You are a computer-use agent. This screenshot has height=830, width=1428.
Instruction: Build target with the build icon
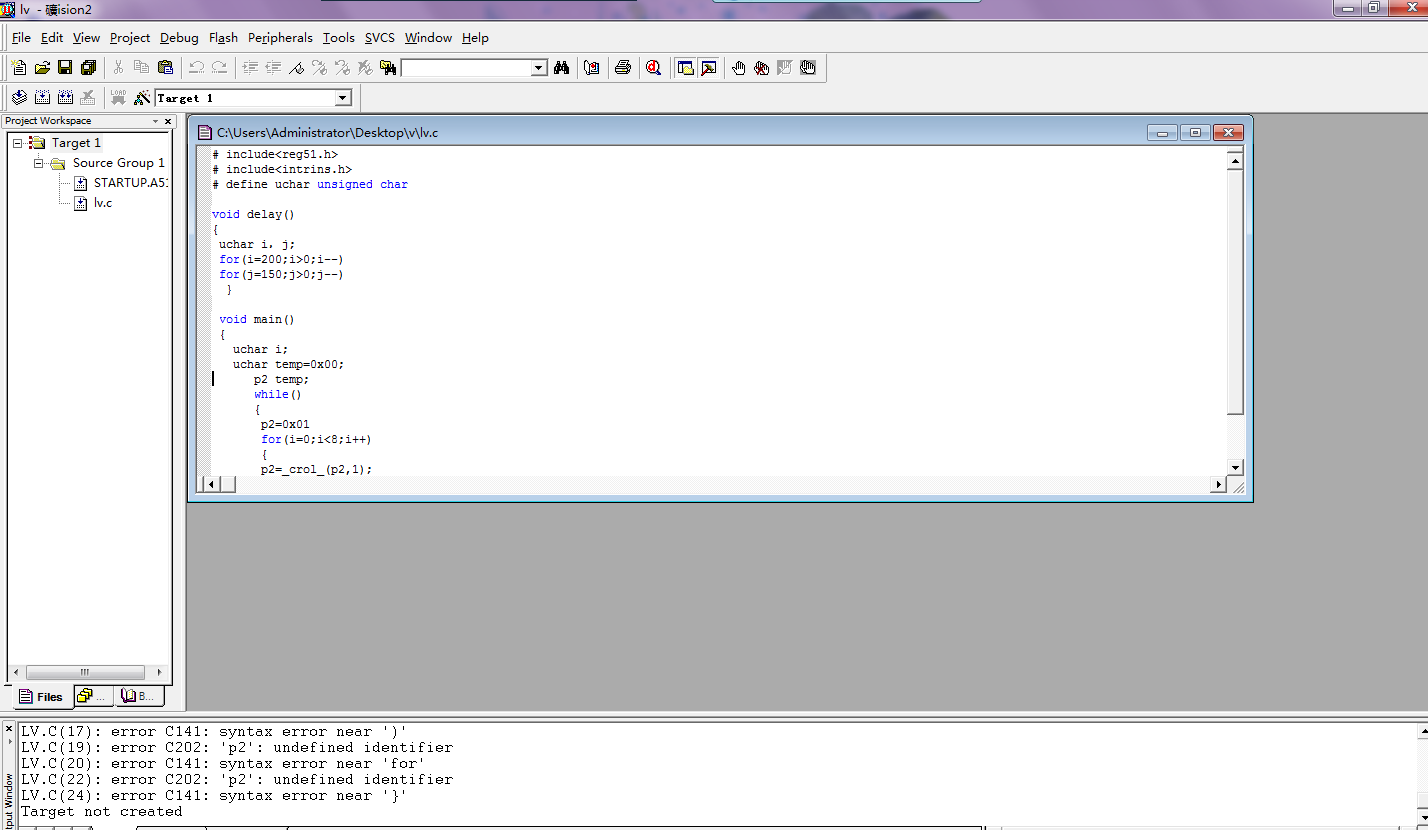[x=42, y=97]
